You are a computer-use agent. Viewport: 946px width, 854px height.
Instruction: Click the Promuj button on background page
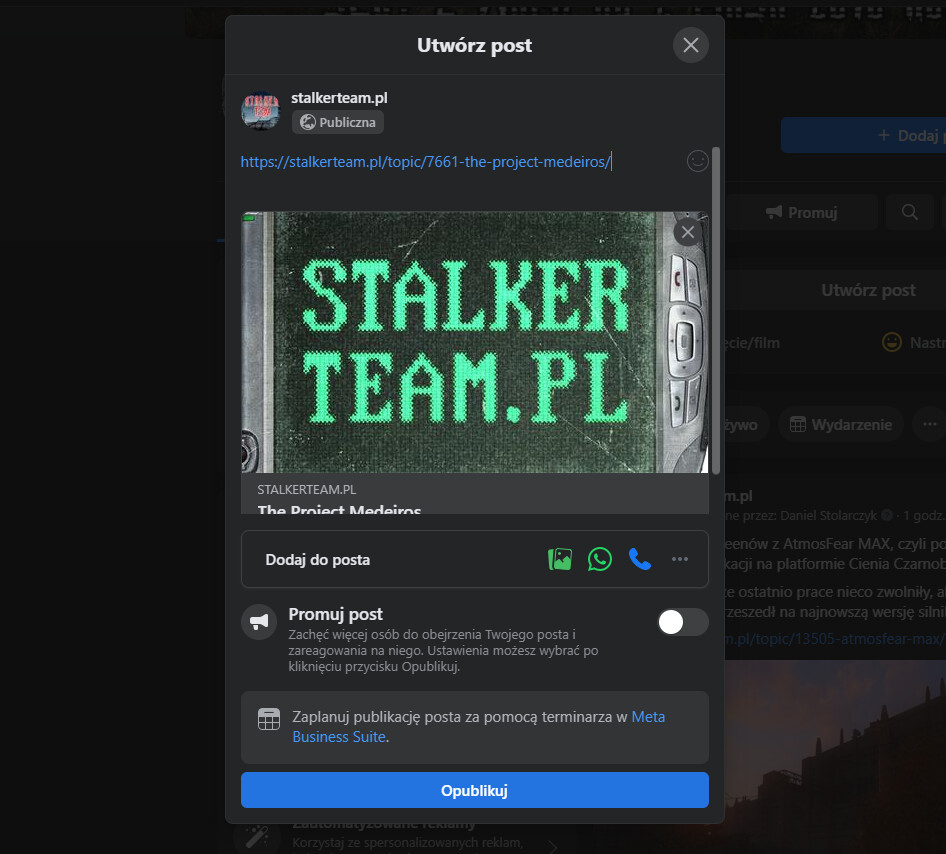pos(801,212)
